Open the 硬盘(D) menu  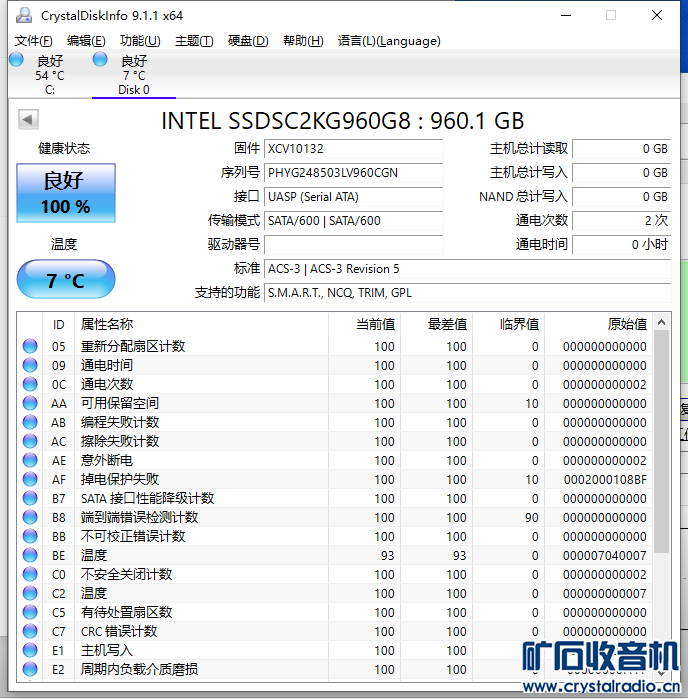click(248, 41)
